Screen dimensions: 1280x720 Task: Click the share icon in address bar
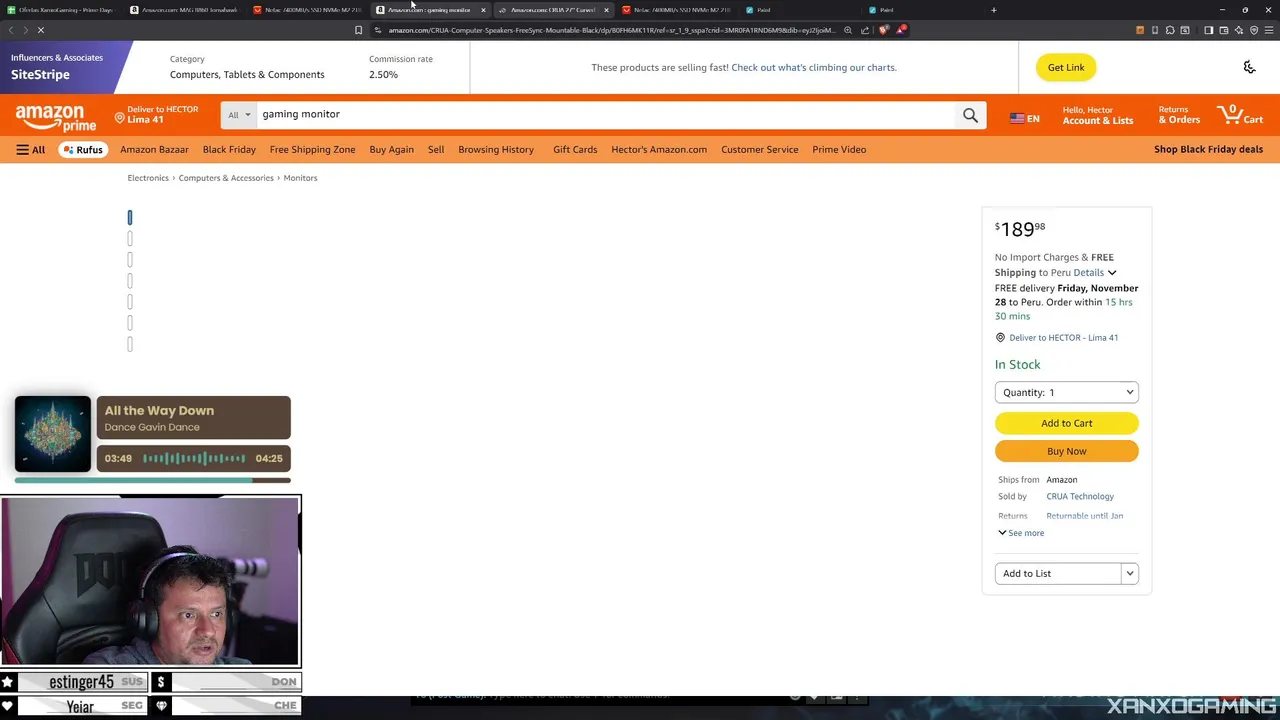click(x=865, y=30)
